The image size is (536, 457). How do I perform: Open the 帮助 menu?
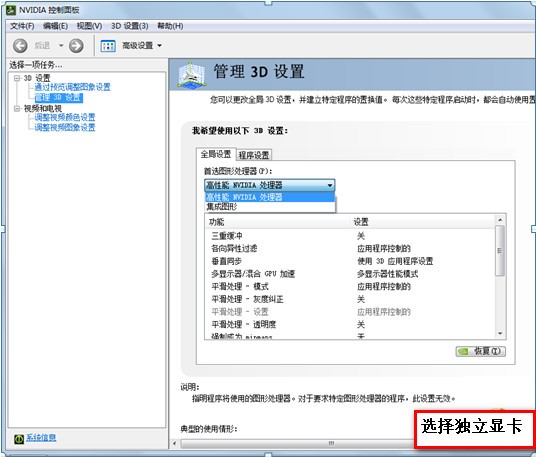[170, 26]
